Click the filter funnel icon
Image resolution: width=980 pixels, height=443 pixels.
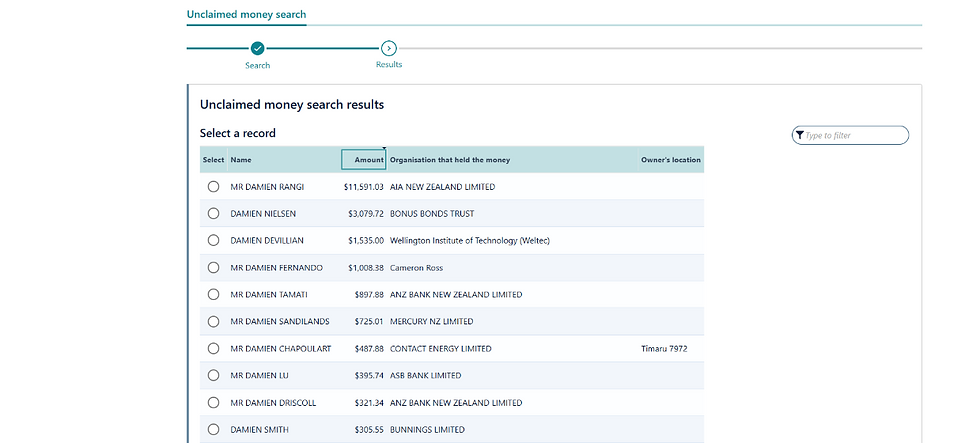(x=799, y=135)
